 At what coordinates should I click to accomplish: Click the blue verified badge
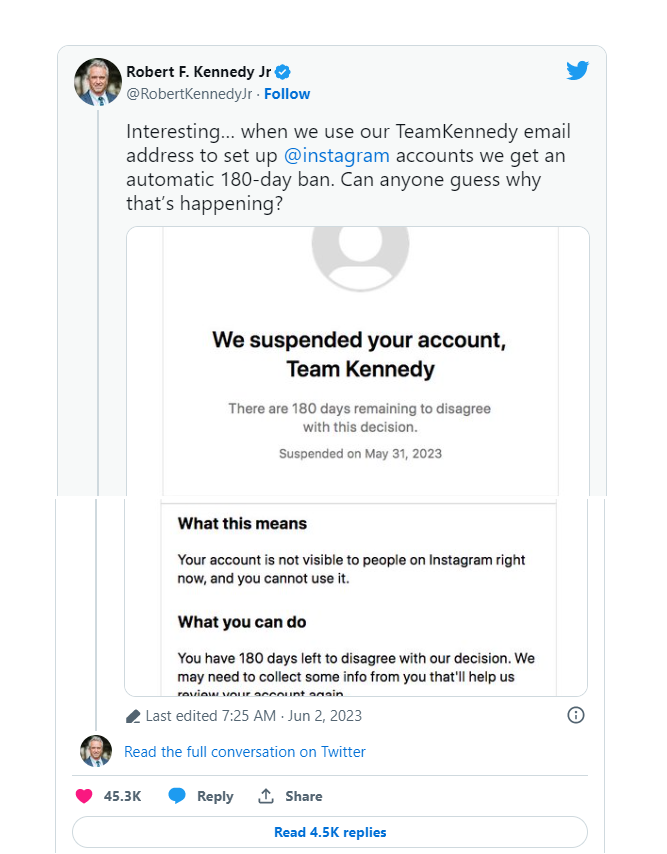[283, 72]
